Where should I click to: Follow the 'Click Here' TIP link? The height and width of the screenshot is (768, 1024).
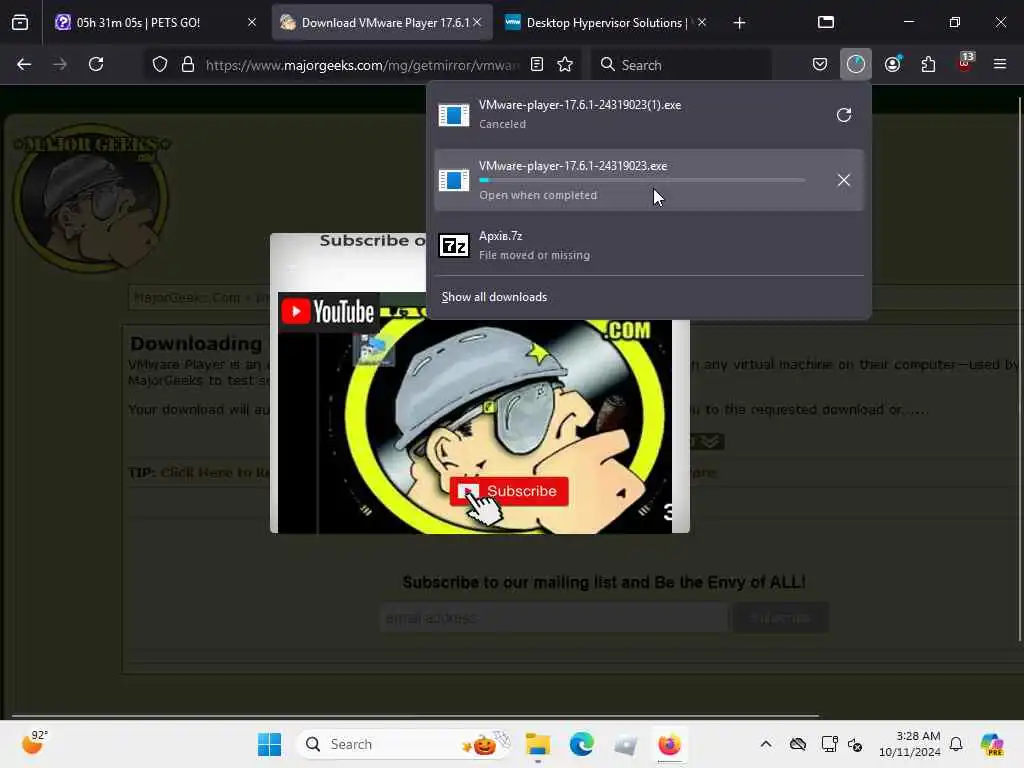point(216,472)
